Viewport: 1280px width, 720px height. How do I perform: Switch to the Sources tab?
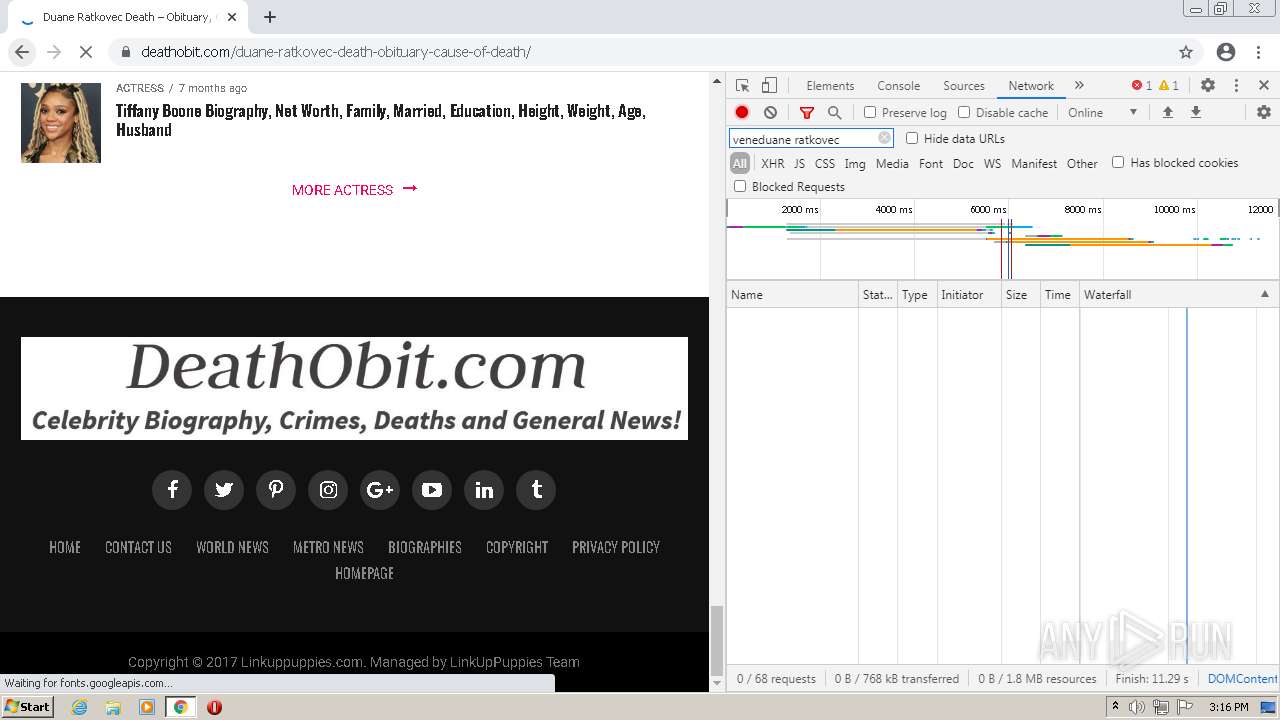tap(964, 86)
